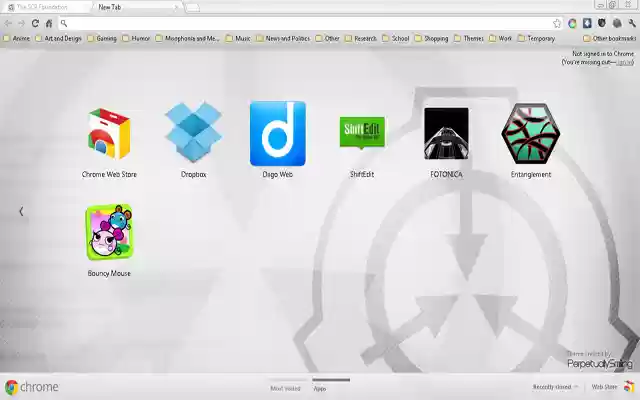The height and width of the screenshot is (400, 640).
Task: Expand the Themes bookmarks folder
Action: [x=469, y=38]
